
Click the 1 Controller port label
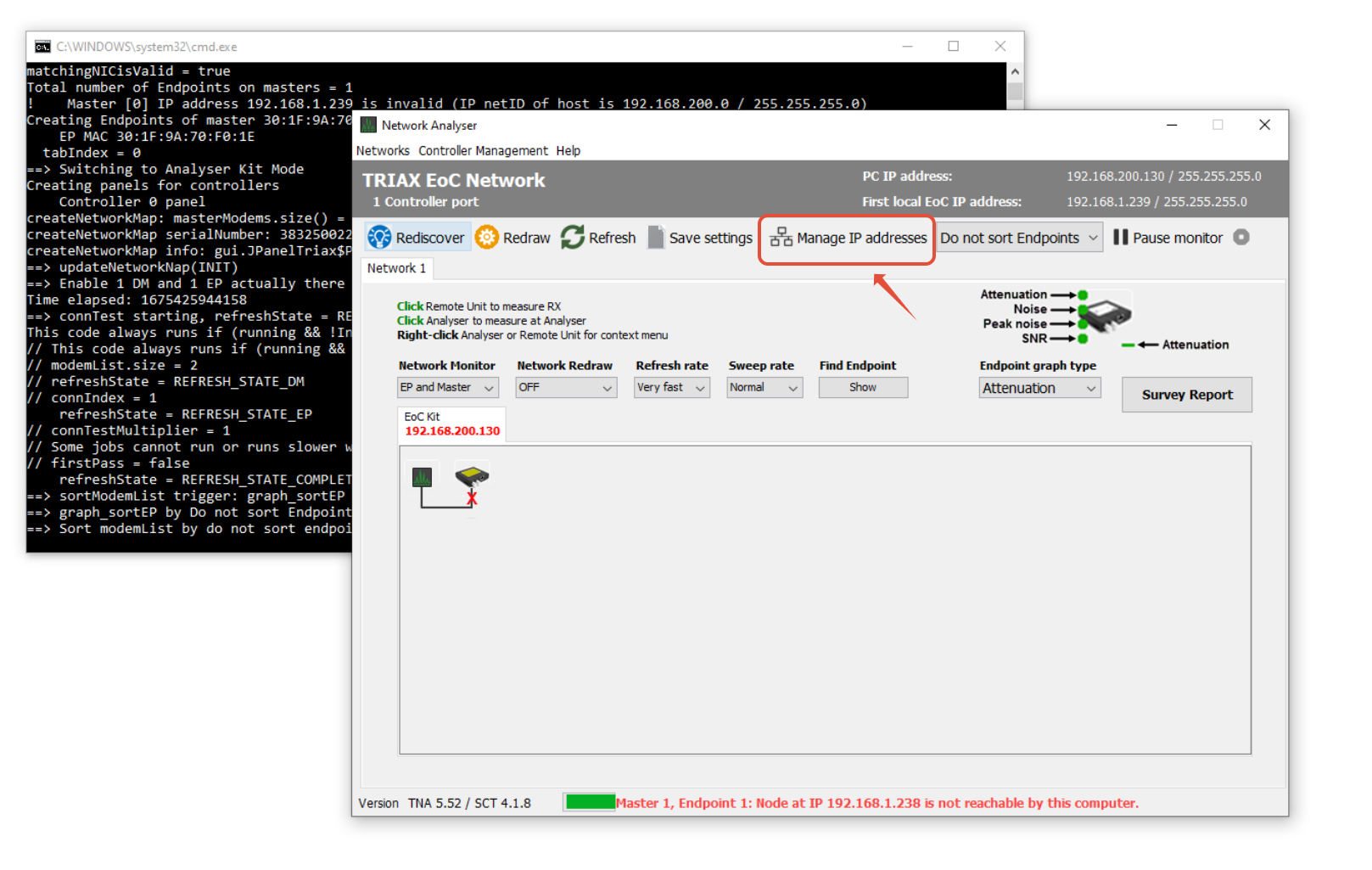(426, 202)
